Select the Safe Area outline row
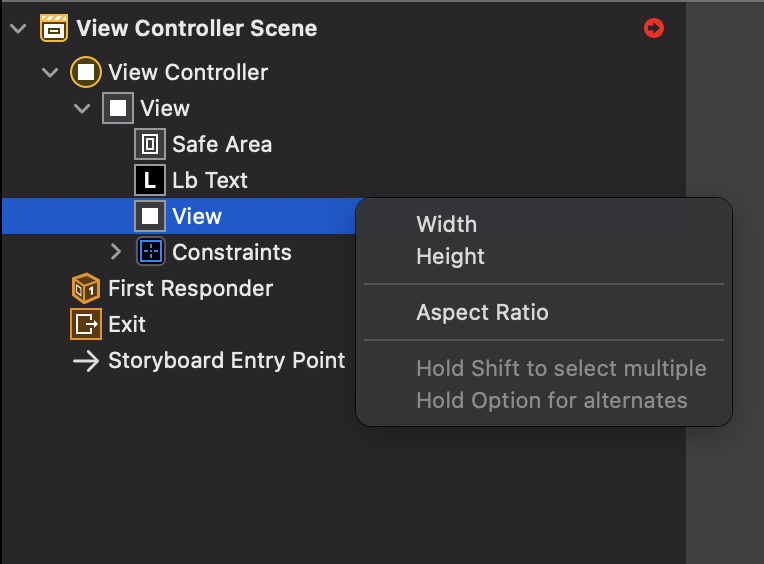764x564 pixels. coord(221,144)
